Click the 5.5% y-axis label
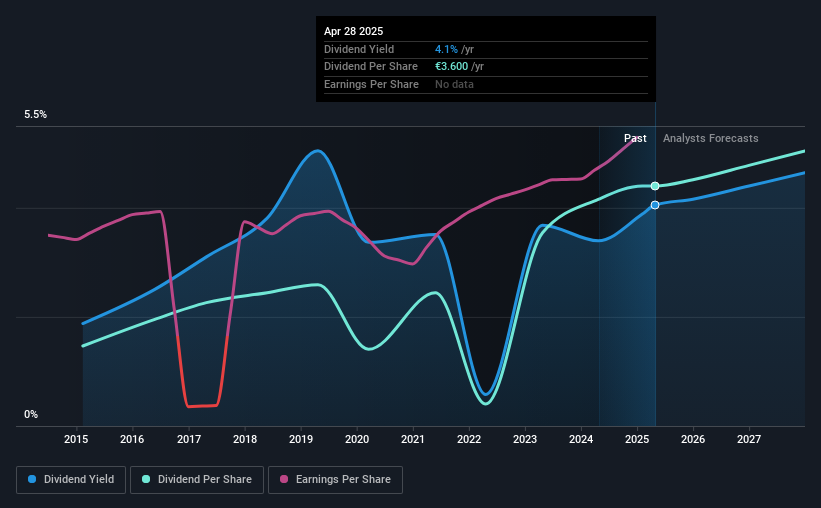 [x=36, y=115]
